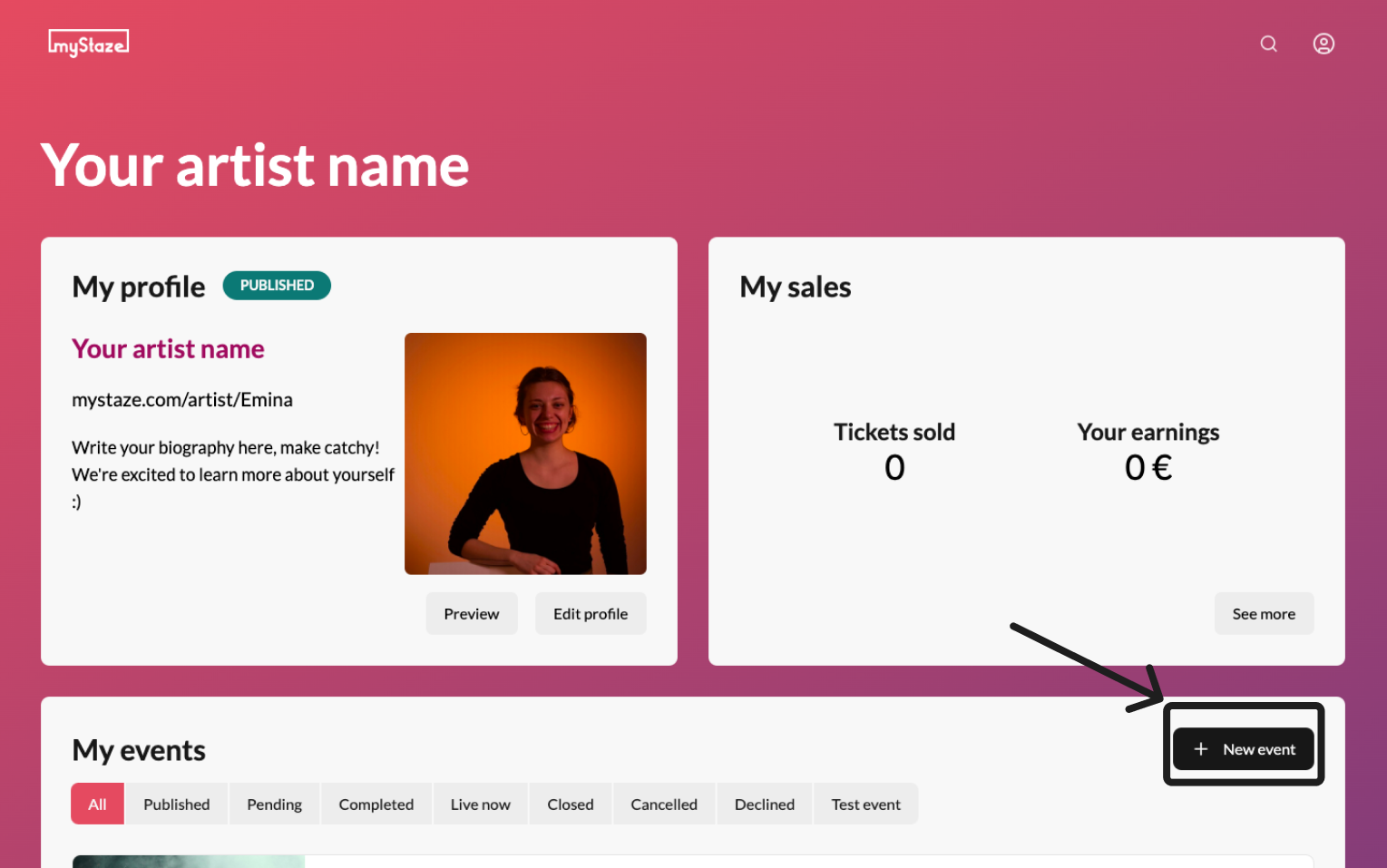Click the pink 'Your artist name' profile heading
The image size is (1387, 868).
tap(168, 349)
